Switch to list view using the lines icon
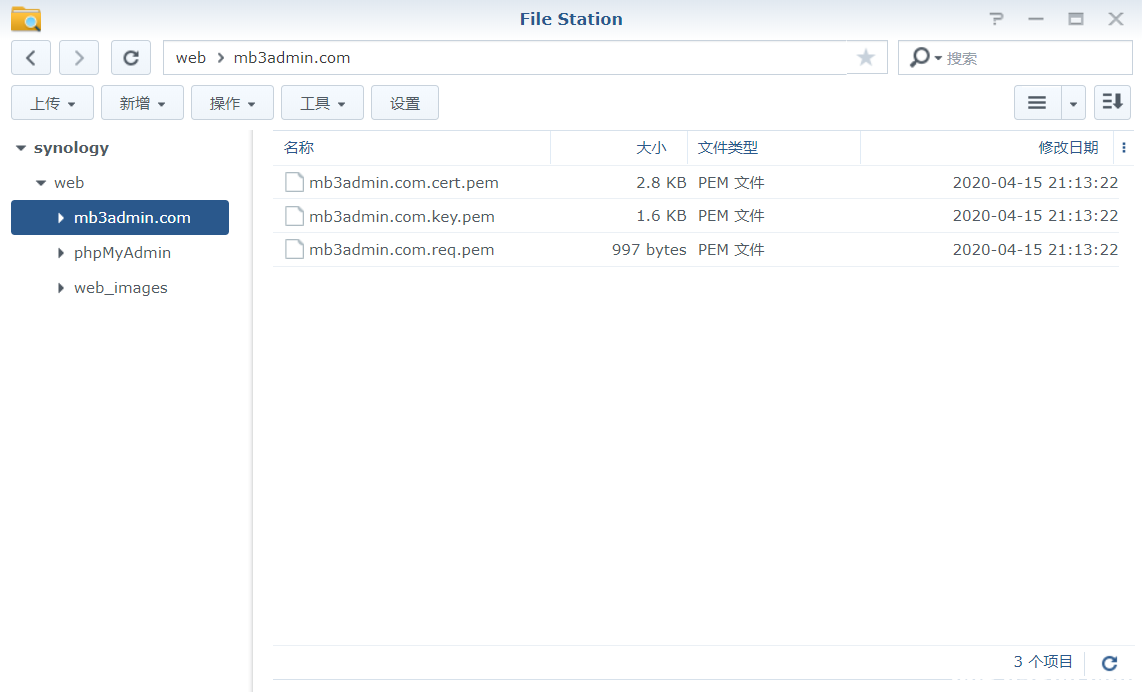The image size is (1142, 692). click(x=1037, y=103)
